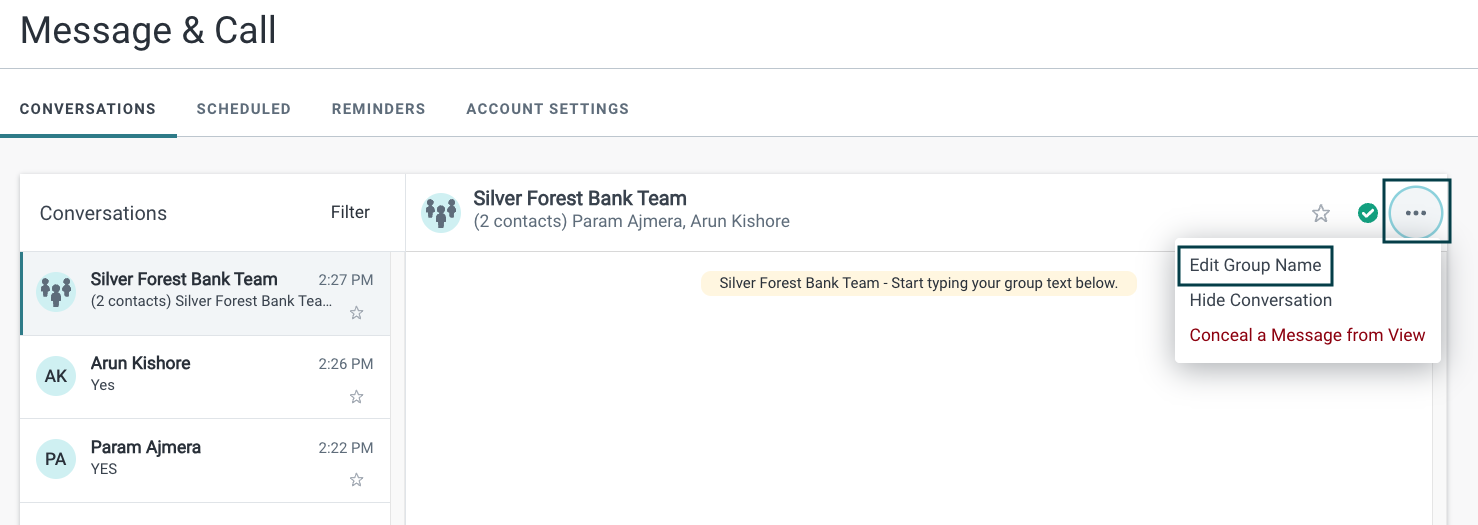The width and height of the screenshot is (1478, 525).
Task: Open the Reminders tab
Action: (x=379, y=109)
